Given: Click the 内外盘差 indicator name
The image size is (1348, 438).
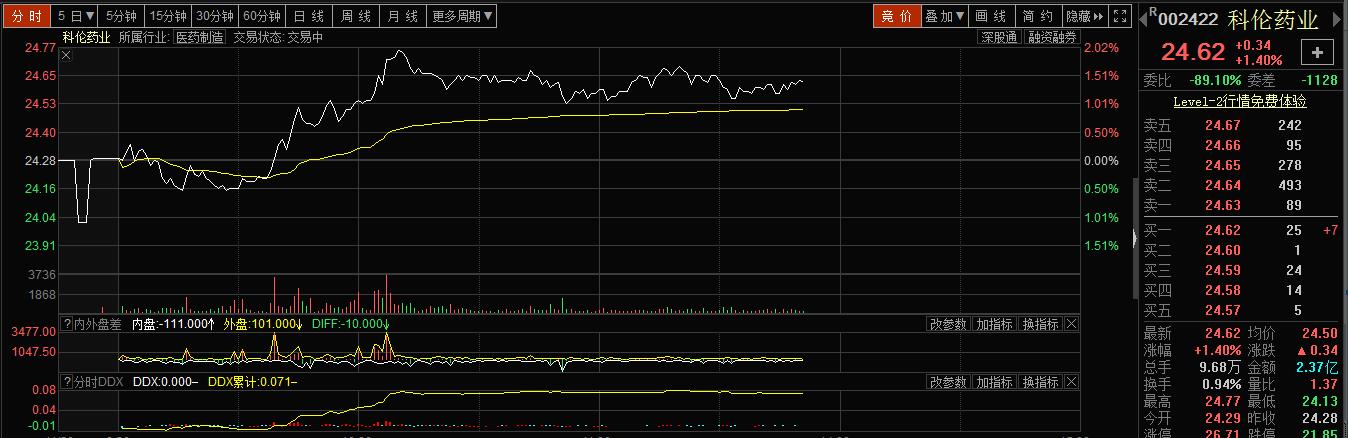Looking at the screenshot, I should [98, 324].
